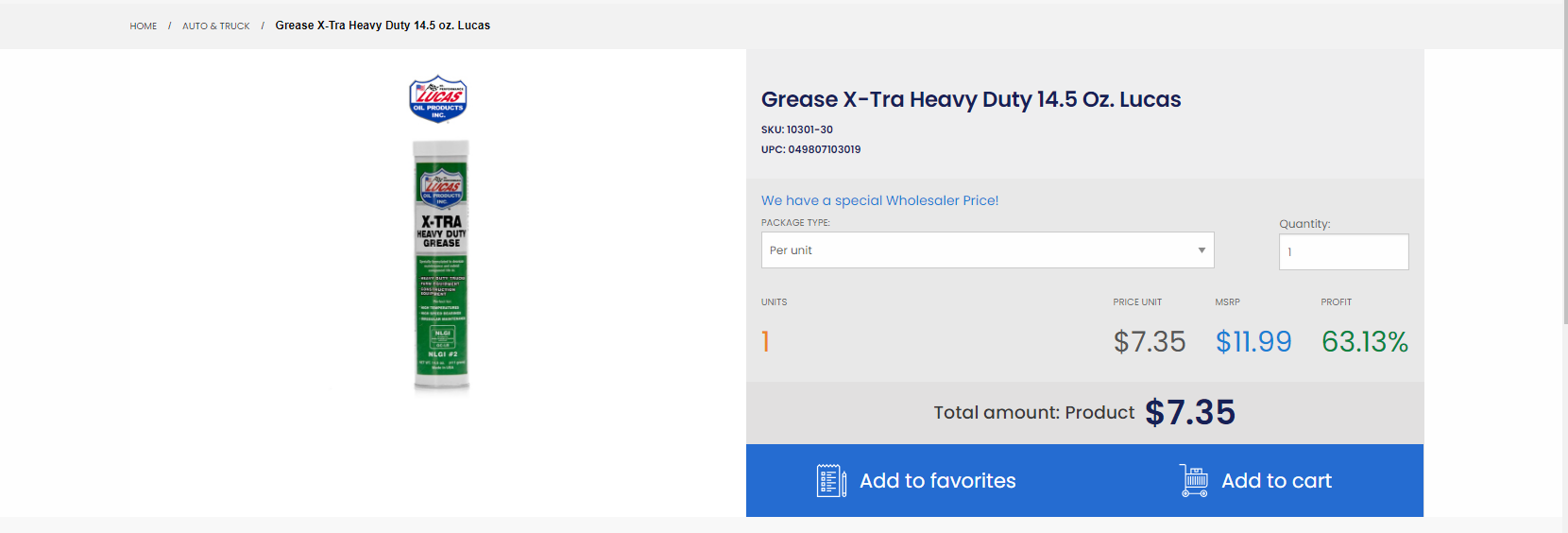Focus the Quantity input field
This screenshot has height=533, width=1568.
tap(1343, 252)
